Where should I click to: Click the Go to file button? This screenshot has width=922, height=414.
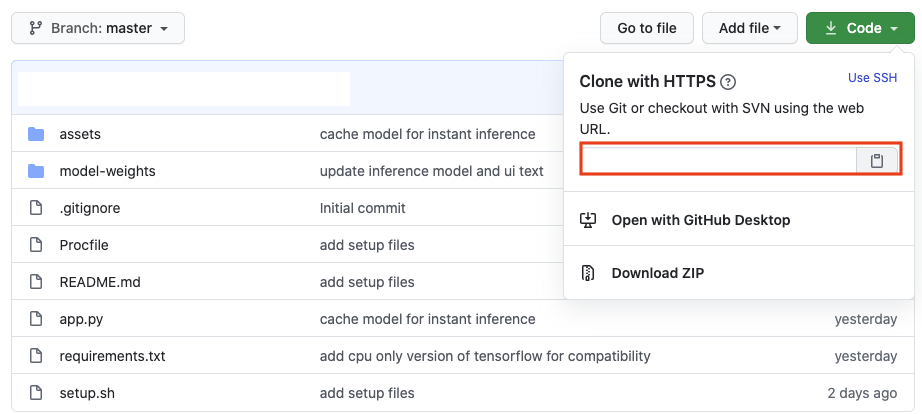647,28
